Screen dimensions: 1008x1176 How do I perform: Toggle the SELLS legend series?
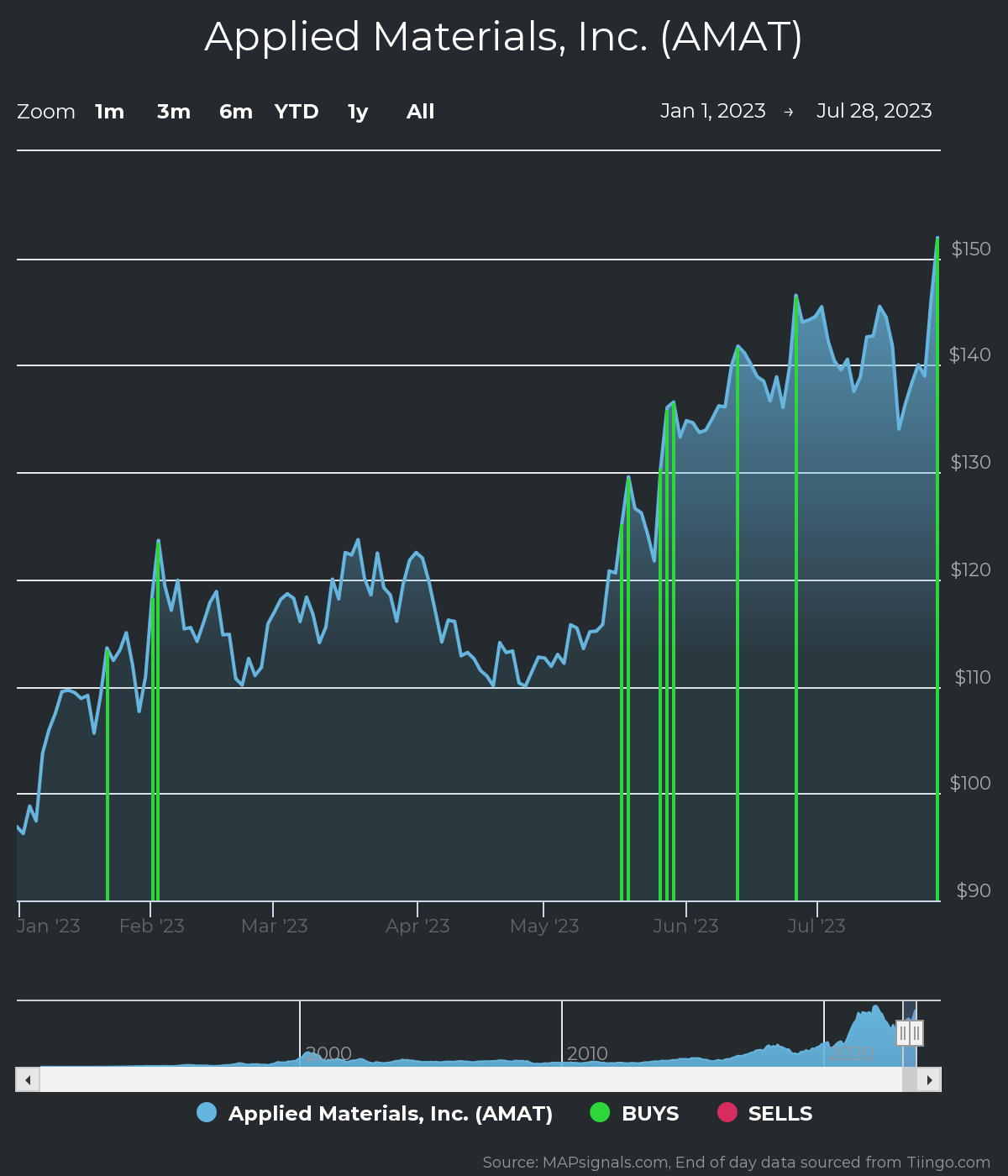click(x=764, y=1114)
